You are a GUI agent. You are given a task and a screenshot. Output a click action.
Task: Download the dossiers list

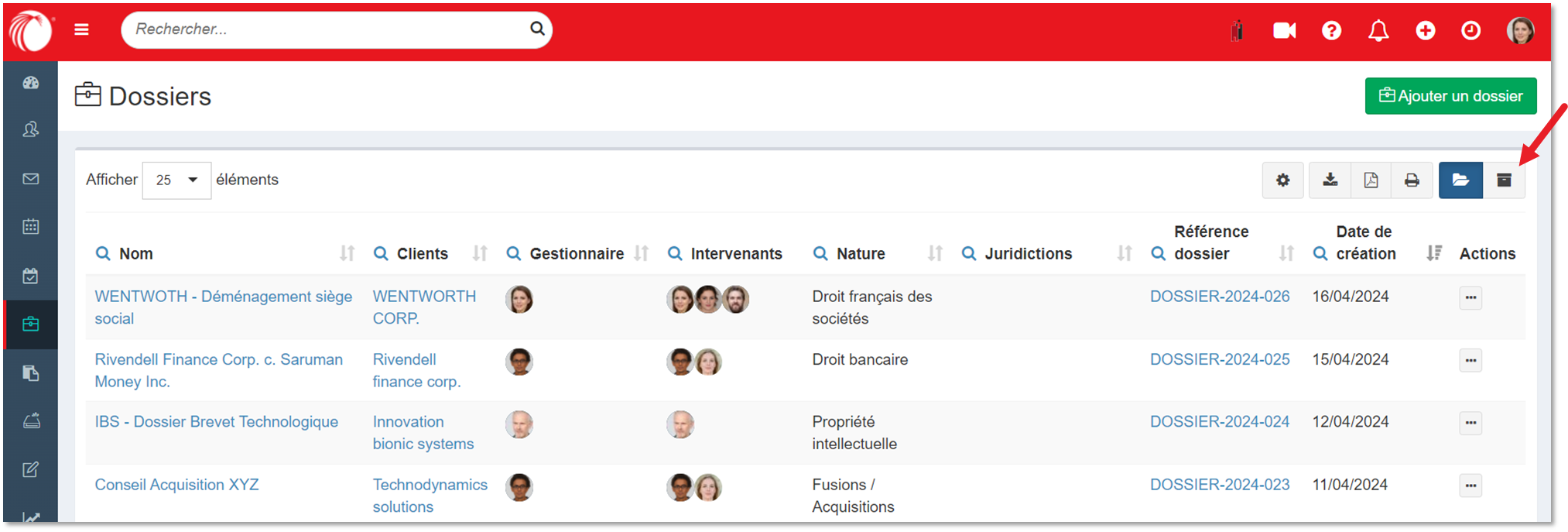(x=1330, y=180)
